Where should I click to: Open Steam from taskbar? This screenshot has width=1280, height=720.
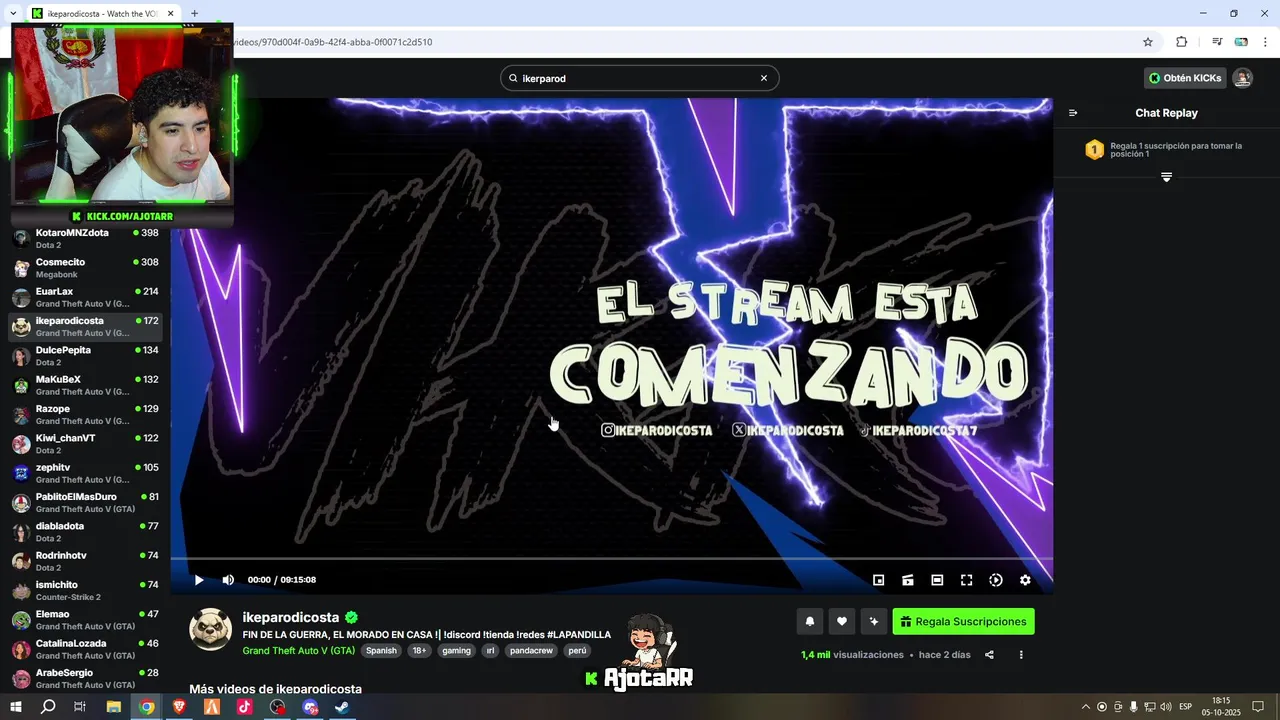click(342, 707)
